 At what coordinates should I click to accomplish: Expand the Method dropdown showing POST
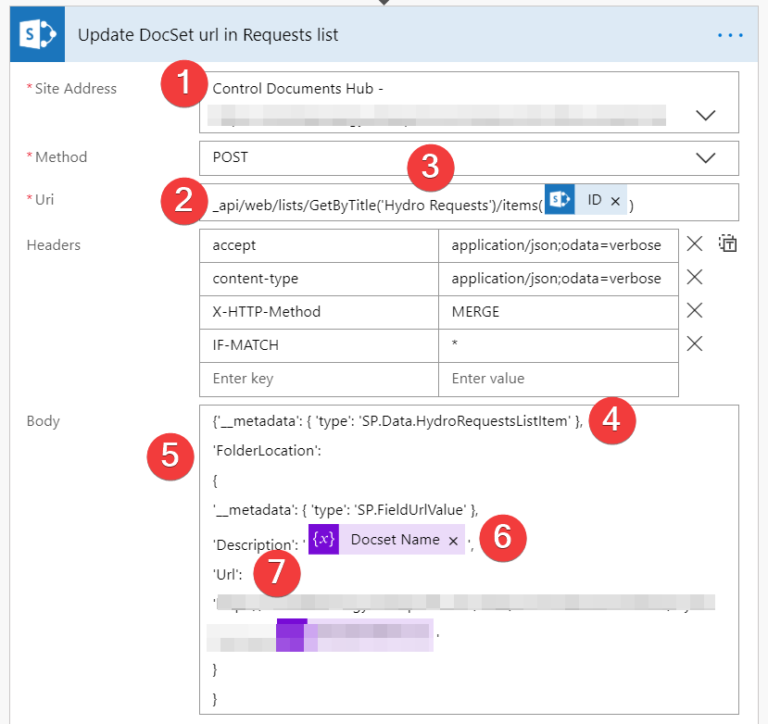(x=705, y=158)
